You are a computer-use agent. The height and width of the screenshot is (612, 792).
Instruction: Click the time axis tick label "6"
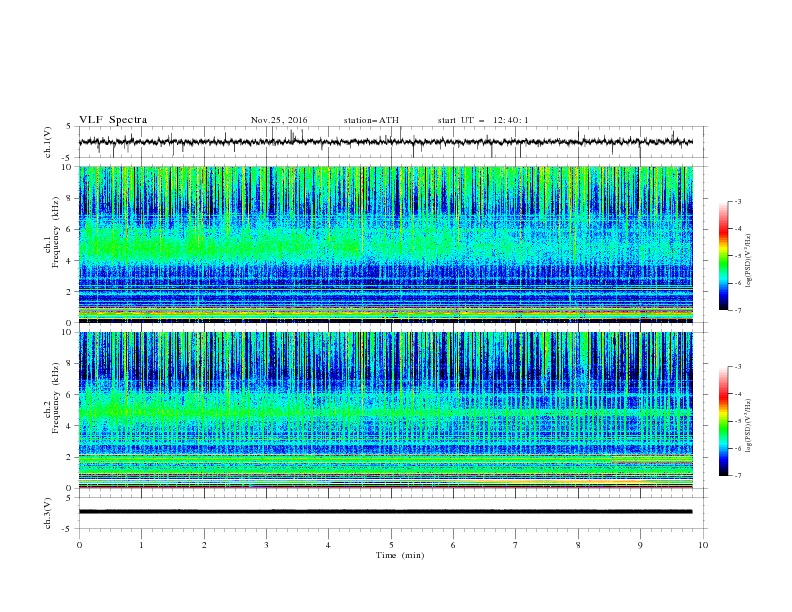pos(453,545)
